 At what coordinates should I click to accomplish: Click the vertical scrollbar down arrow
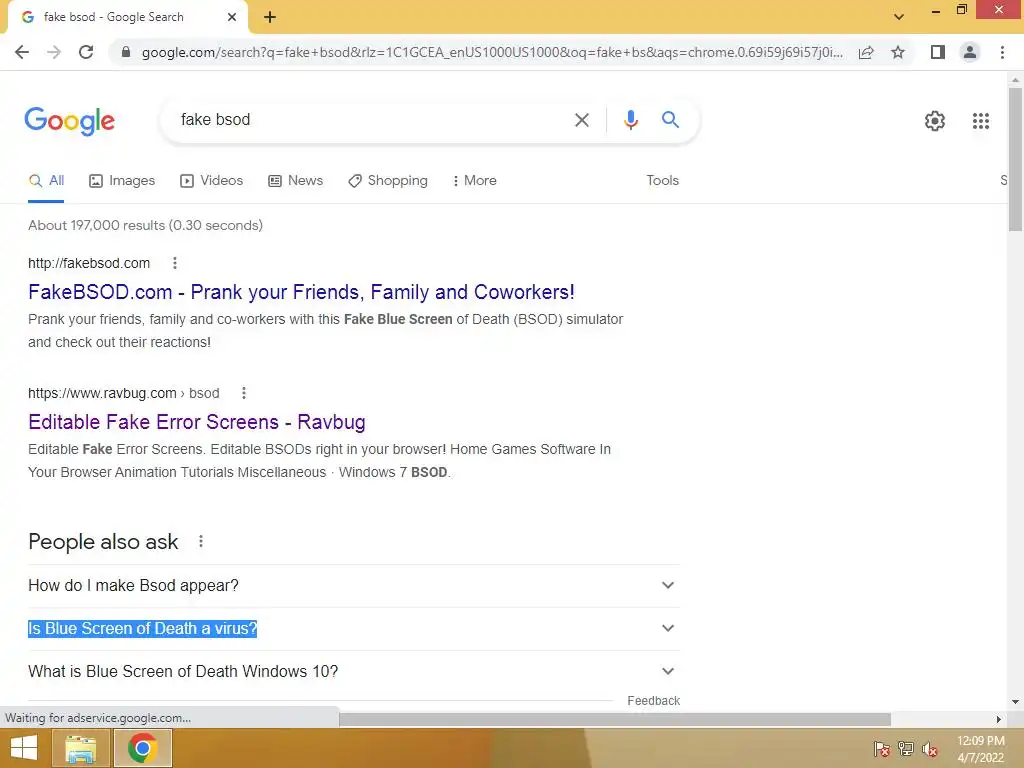point(1015,702)
